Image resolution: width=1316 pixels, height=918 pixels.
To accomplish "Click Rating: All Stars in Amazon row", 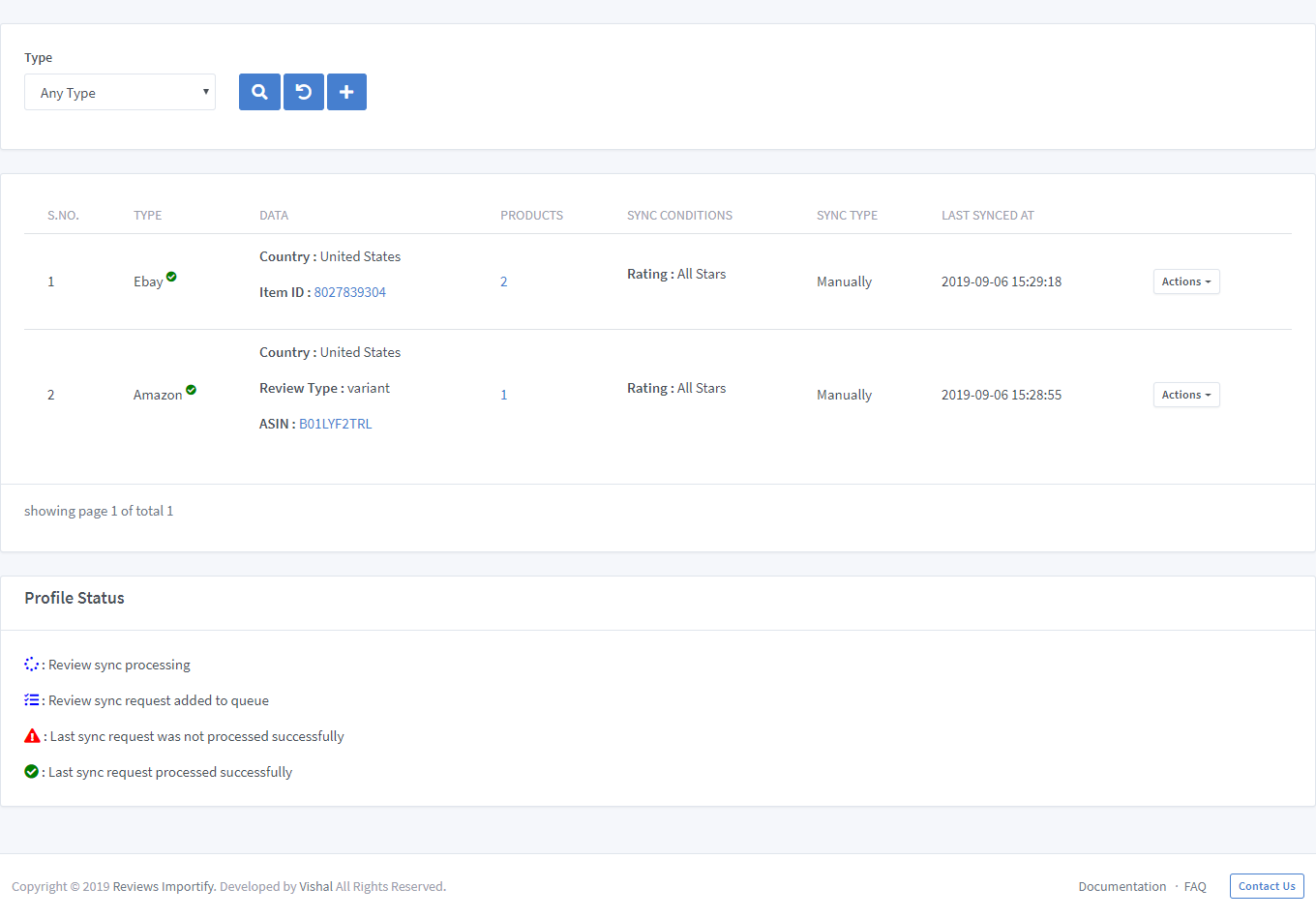I will point(676,388).
